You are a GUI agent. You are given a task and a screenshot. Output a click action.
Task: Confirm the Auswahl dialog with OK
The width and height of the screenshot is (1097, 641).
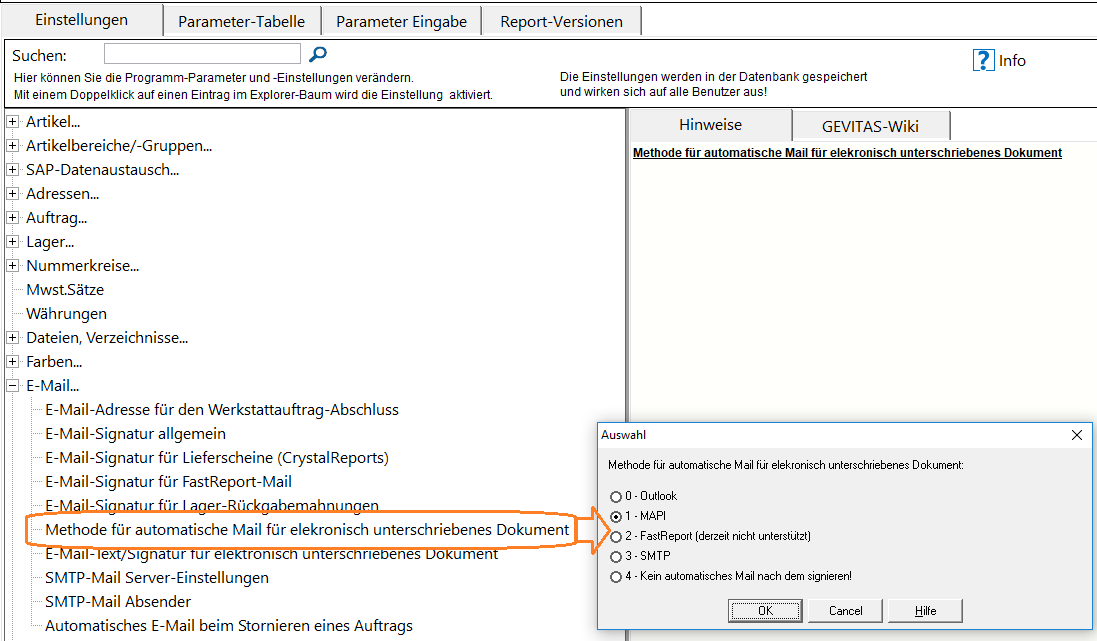coord(765,611)
